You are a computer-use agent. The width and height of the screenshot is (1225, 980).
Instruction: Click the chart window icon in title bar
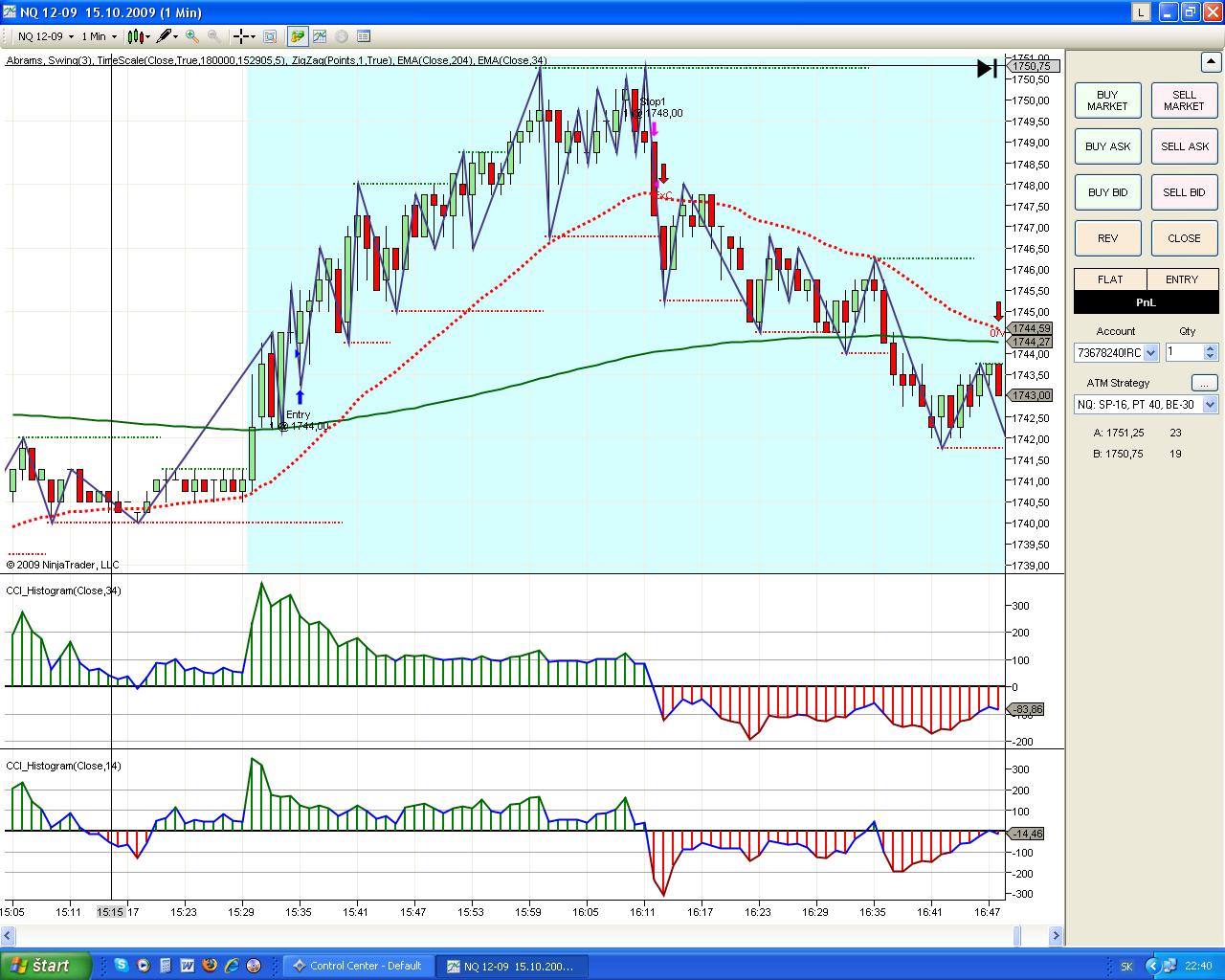coord(11,12)
